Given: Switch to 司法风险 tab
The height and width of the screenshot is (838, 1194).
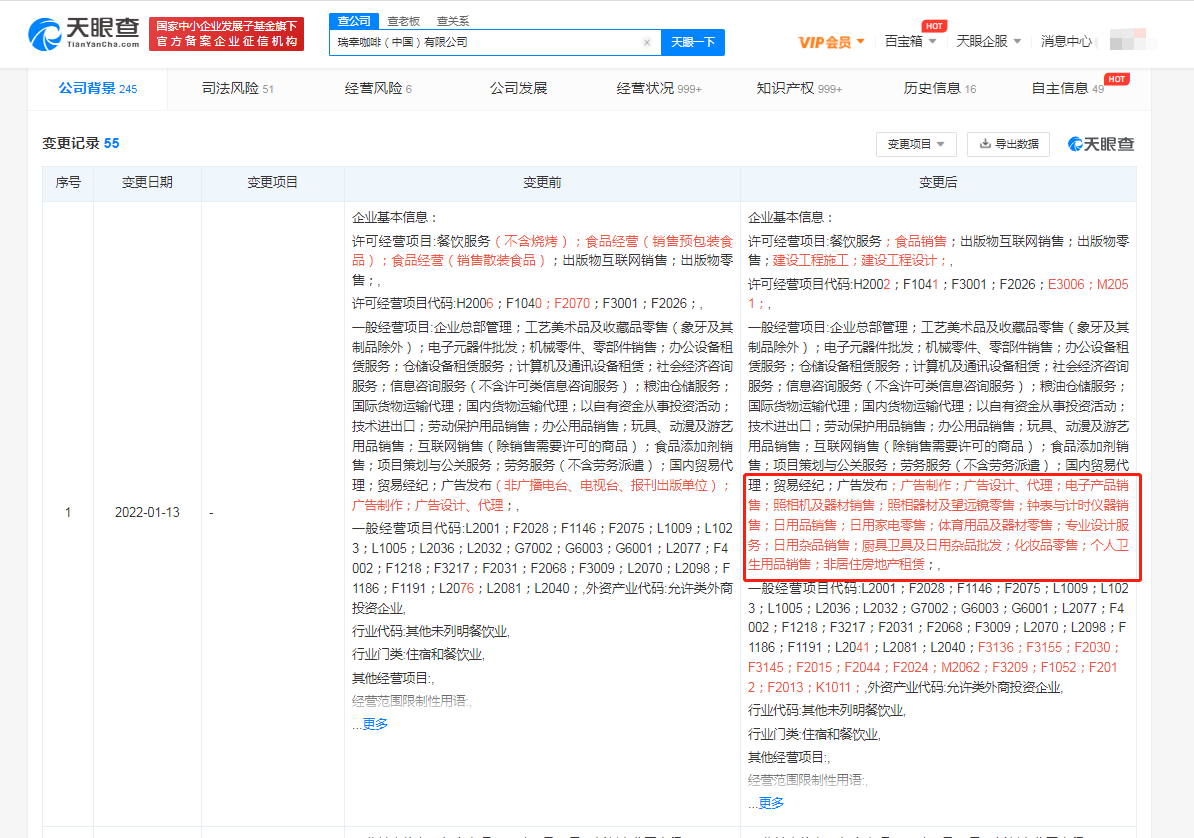Looking at the screenshot, I should [x=238, y=88].
